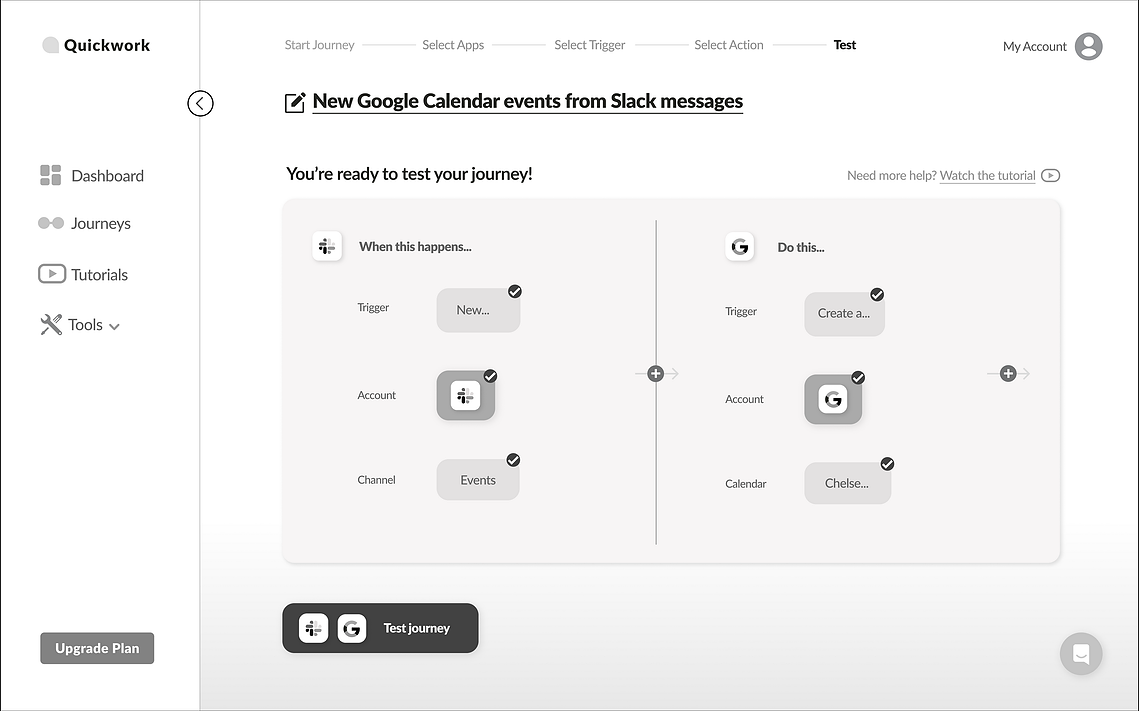Click the Test journey button
The width and height of the screenshot is (1139, 711).
tap(381, 628)
